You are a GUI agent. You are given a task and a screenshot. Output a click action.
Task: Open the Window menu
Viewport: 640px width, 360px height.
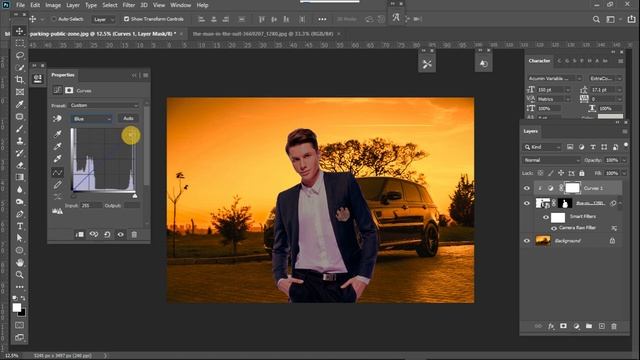tap(180, 5)
